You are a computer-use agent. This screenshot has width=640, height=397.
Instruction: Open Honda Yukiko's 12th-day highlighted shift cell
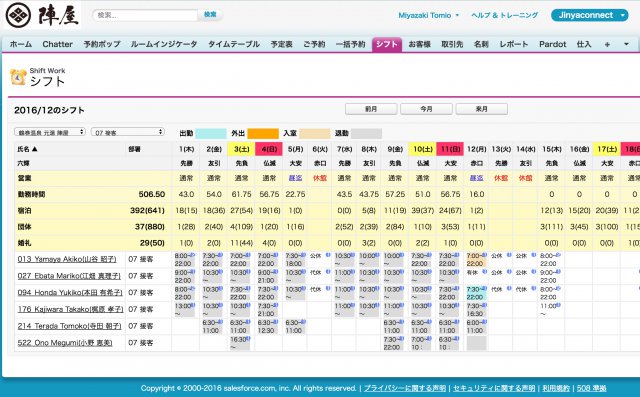pyautogui.click(x=476, y=293)
